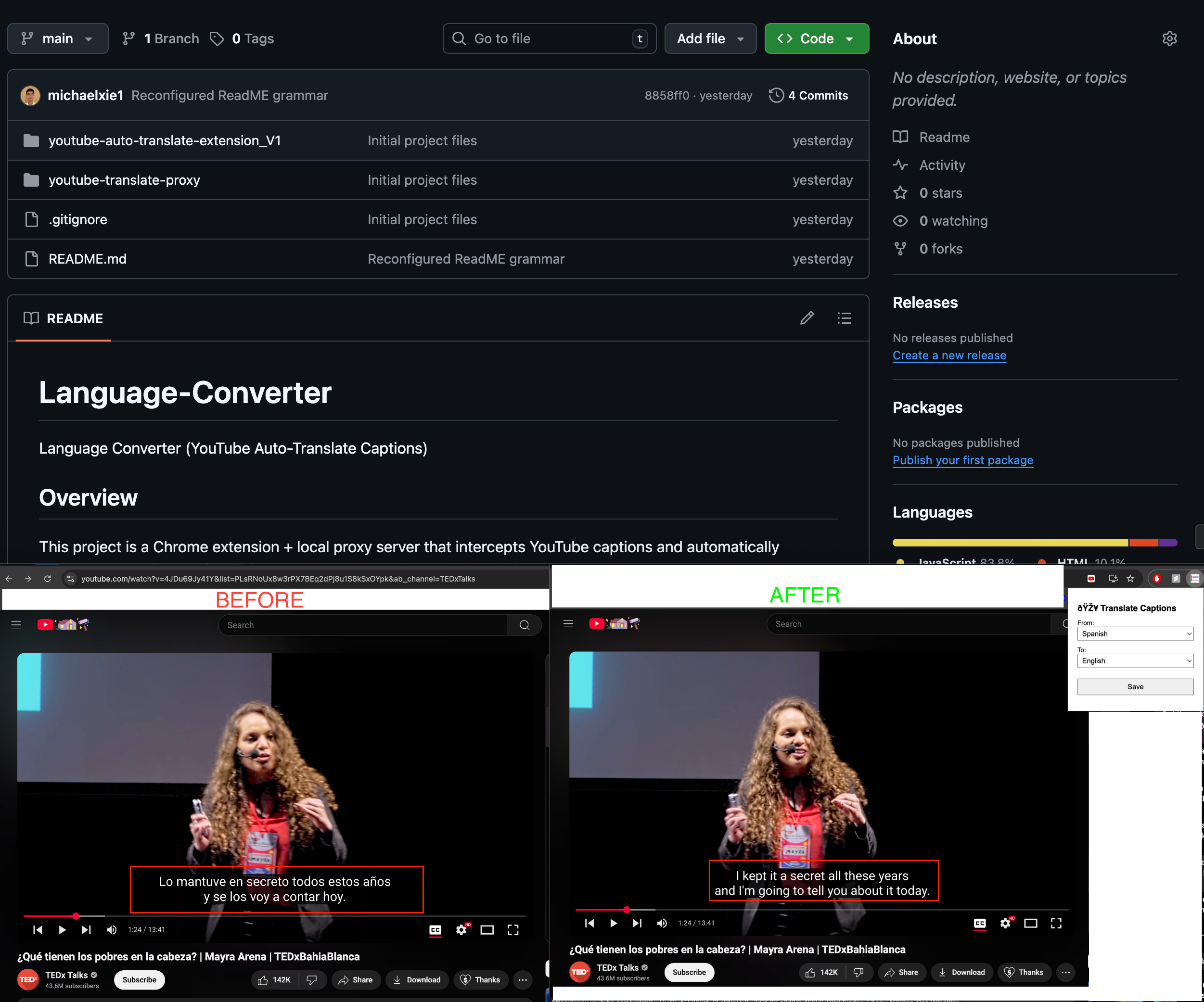The image size is (1204, 1002).
Task: Open the 0 stars link
Action: point(928,193)
